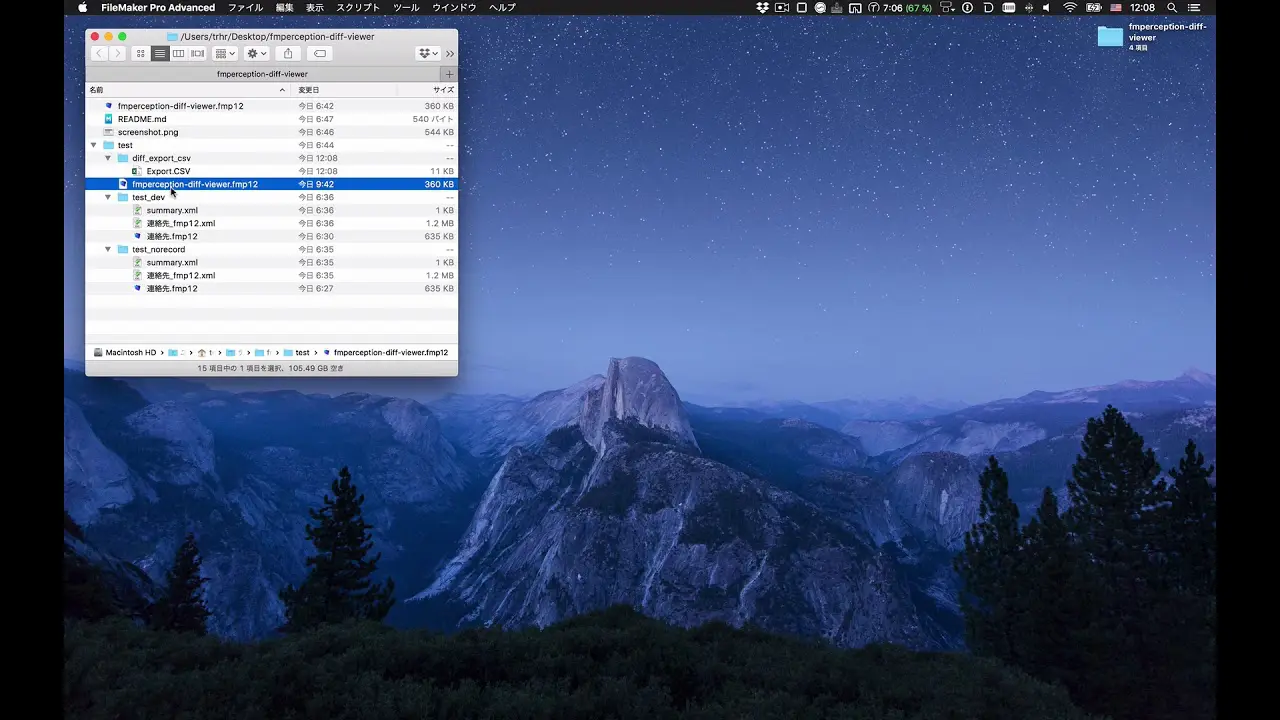The image size is (1280, 720).
Task: Switch Finder to cover flow view
Action: point(197,54)
